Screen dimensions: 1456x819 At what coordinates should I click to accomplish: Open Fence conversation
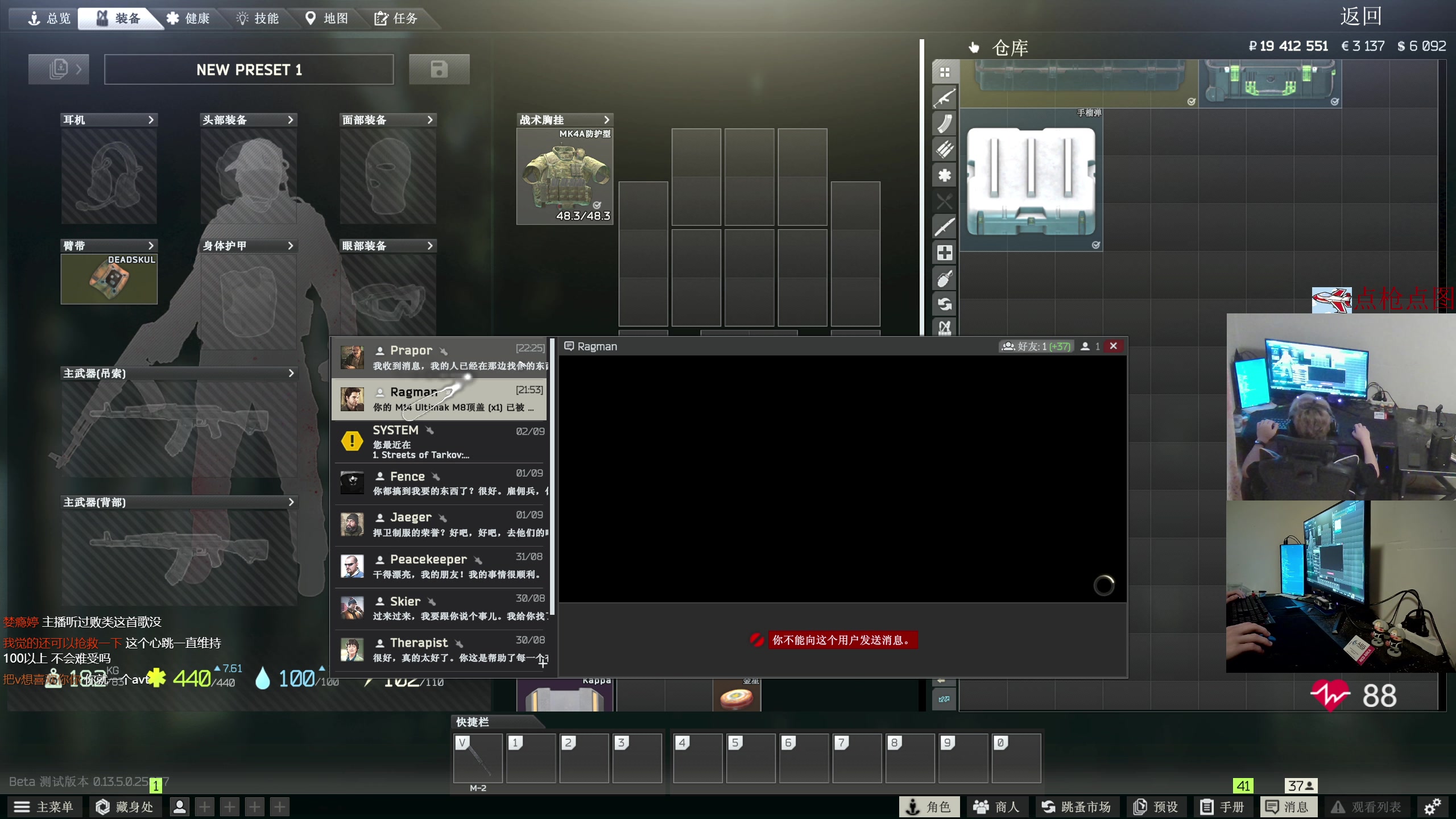(x=440, y=483)
